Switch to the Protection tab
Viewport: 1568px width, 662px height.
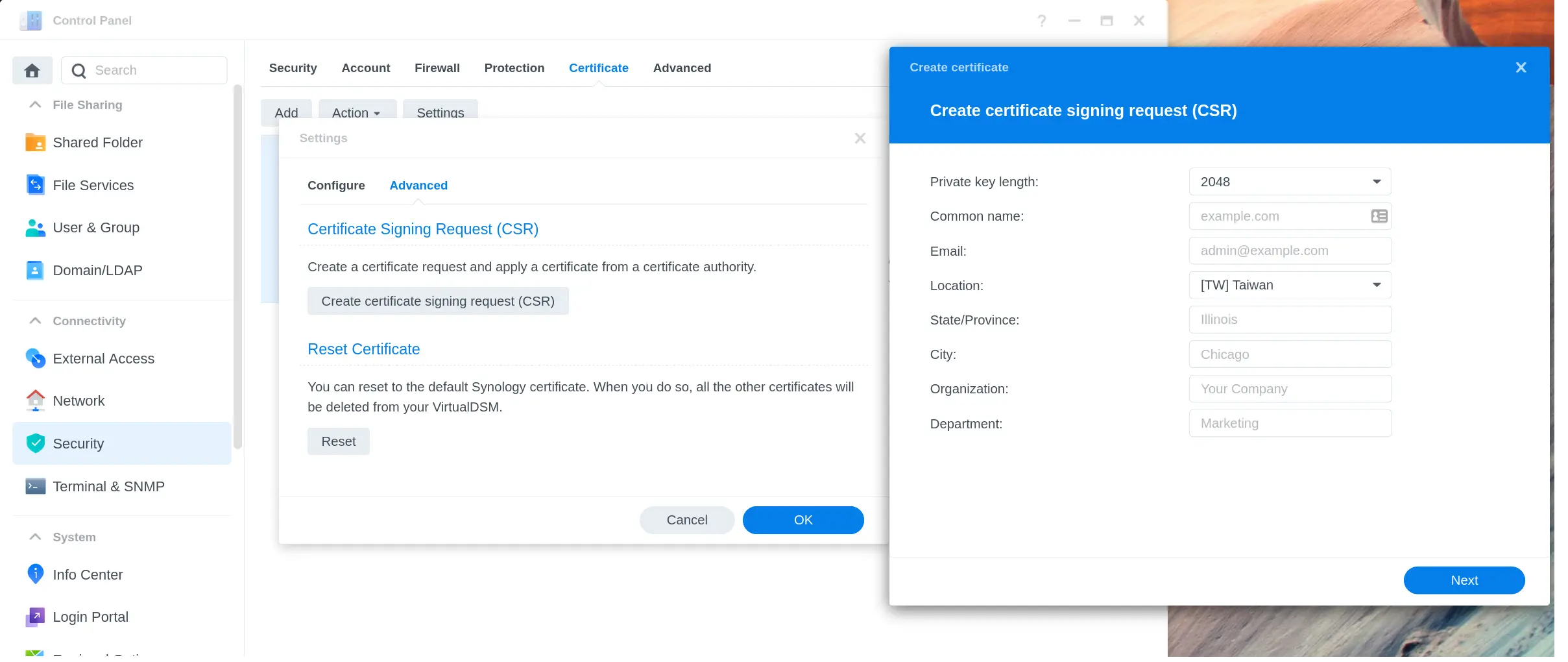point(514,67)
